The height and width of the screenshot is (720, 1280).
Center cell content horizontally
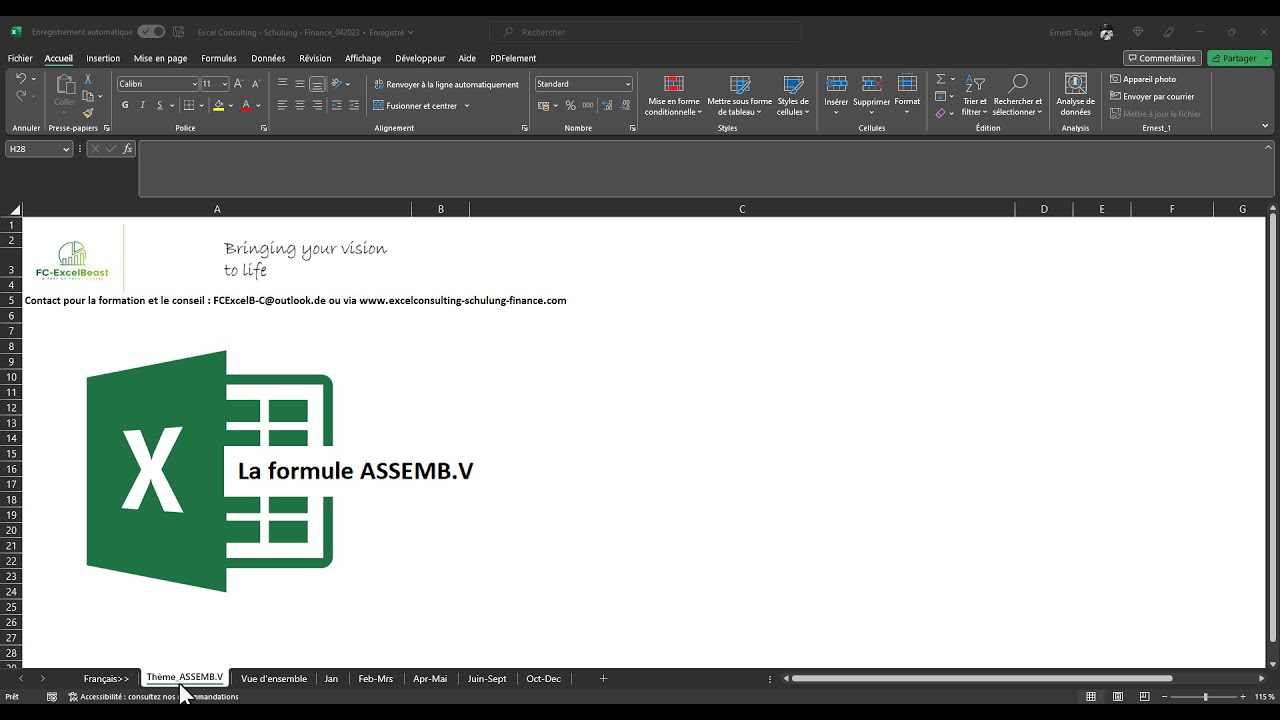(300, 105)
